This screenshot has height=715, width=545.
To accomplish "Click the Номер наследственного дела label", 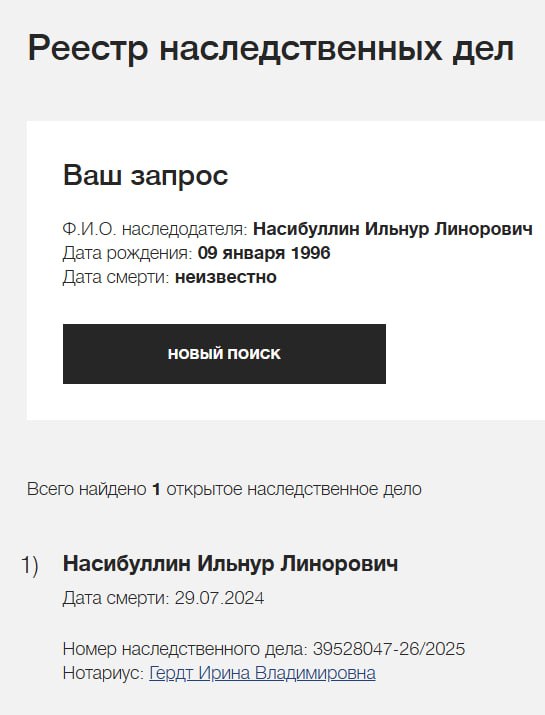I will click(x=185, y=649).
